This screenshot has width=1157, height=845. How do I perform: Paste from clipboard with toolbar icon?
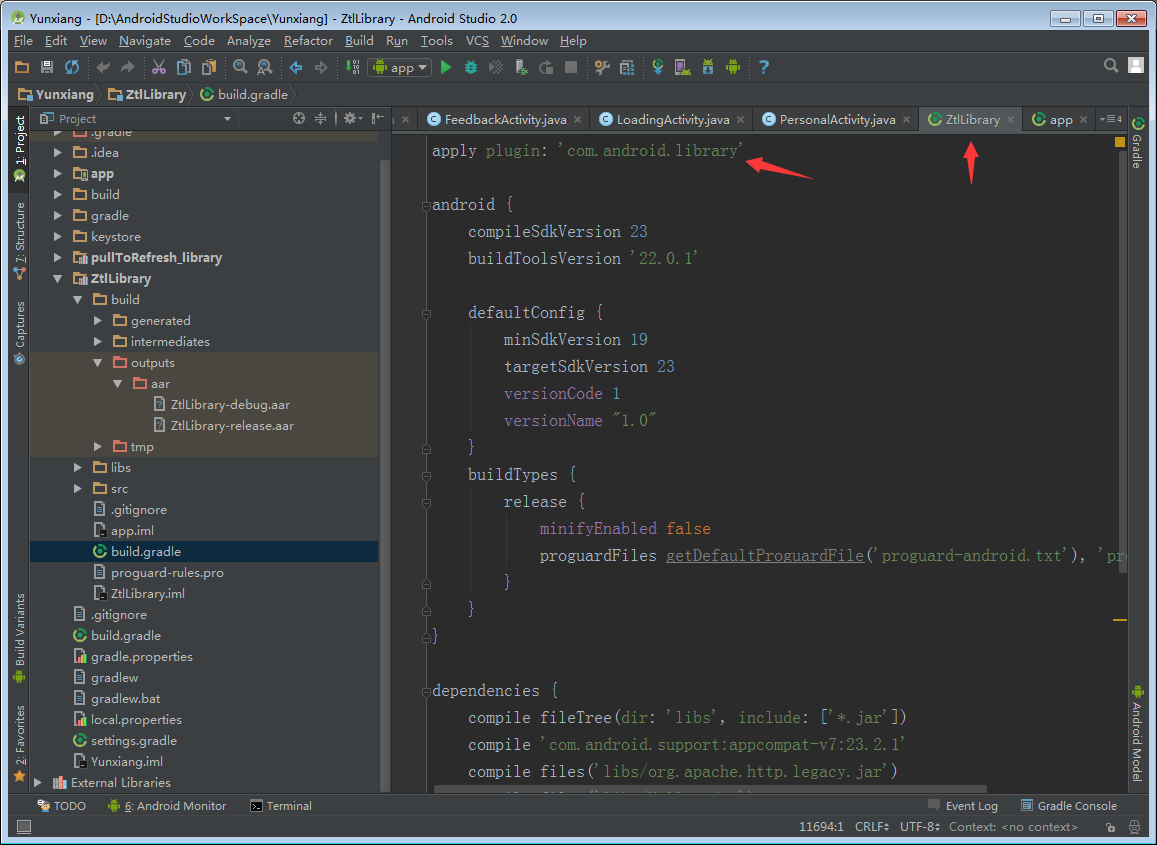click(209, 67)
